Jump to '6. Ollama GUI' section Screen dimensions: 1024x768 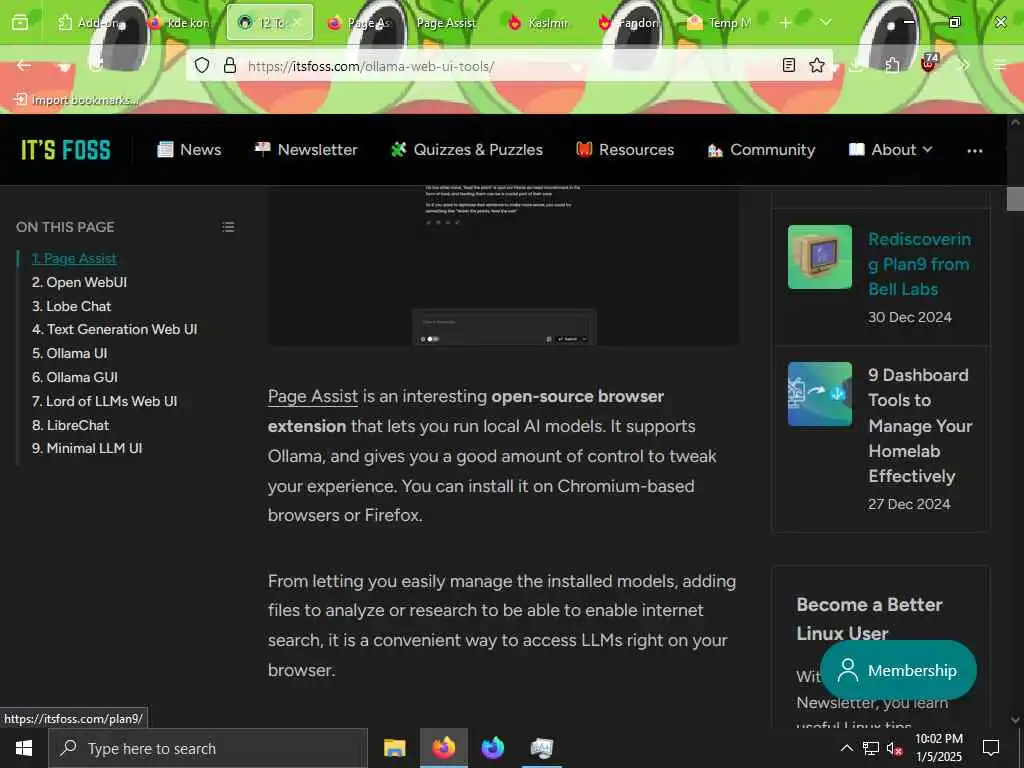(75, 377)
